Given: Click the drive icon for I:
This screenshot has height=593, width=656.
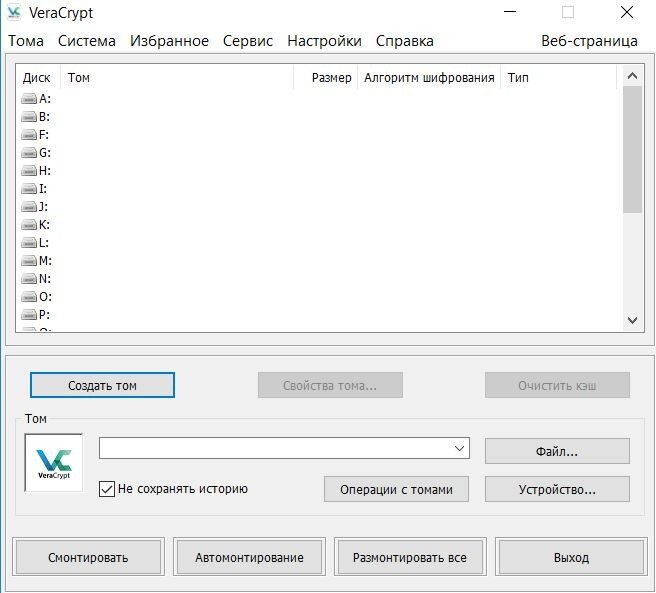Looking at the screenshot, I should click(x=29, y=189).
